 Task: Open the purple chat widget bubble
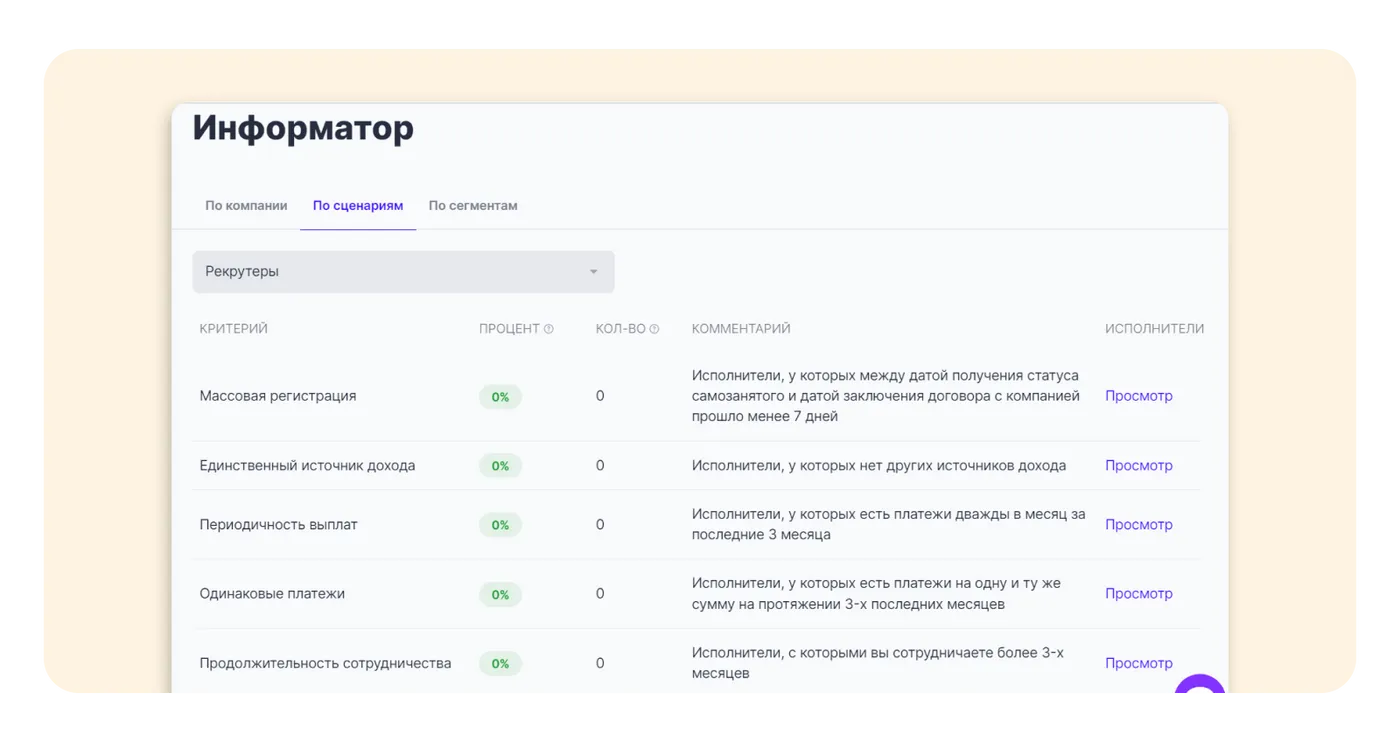tap(1199, 688)
